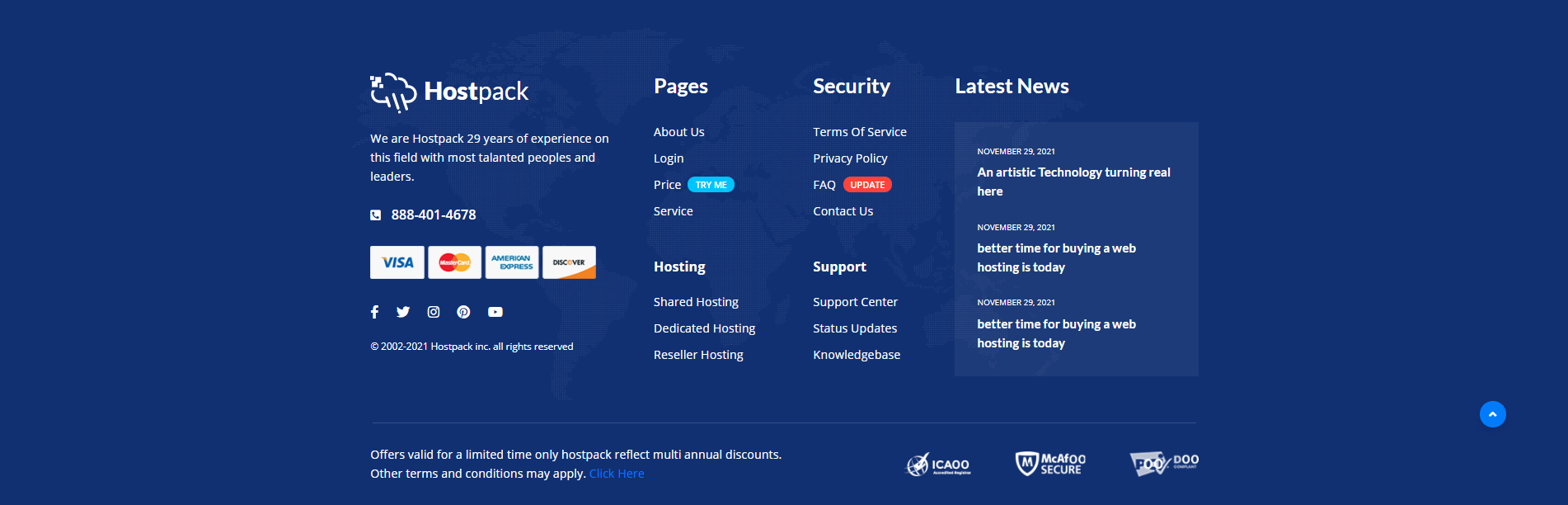Click the Instagram icon in footer
This screenshot has width=1568, height=505.
point(434,312)
